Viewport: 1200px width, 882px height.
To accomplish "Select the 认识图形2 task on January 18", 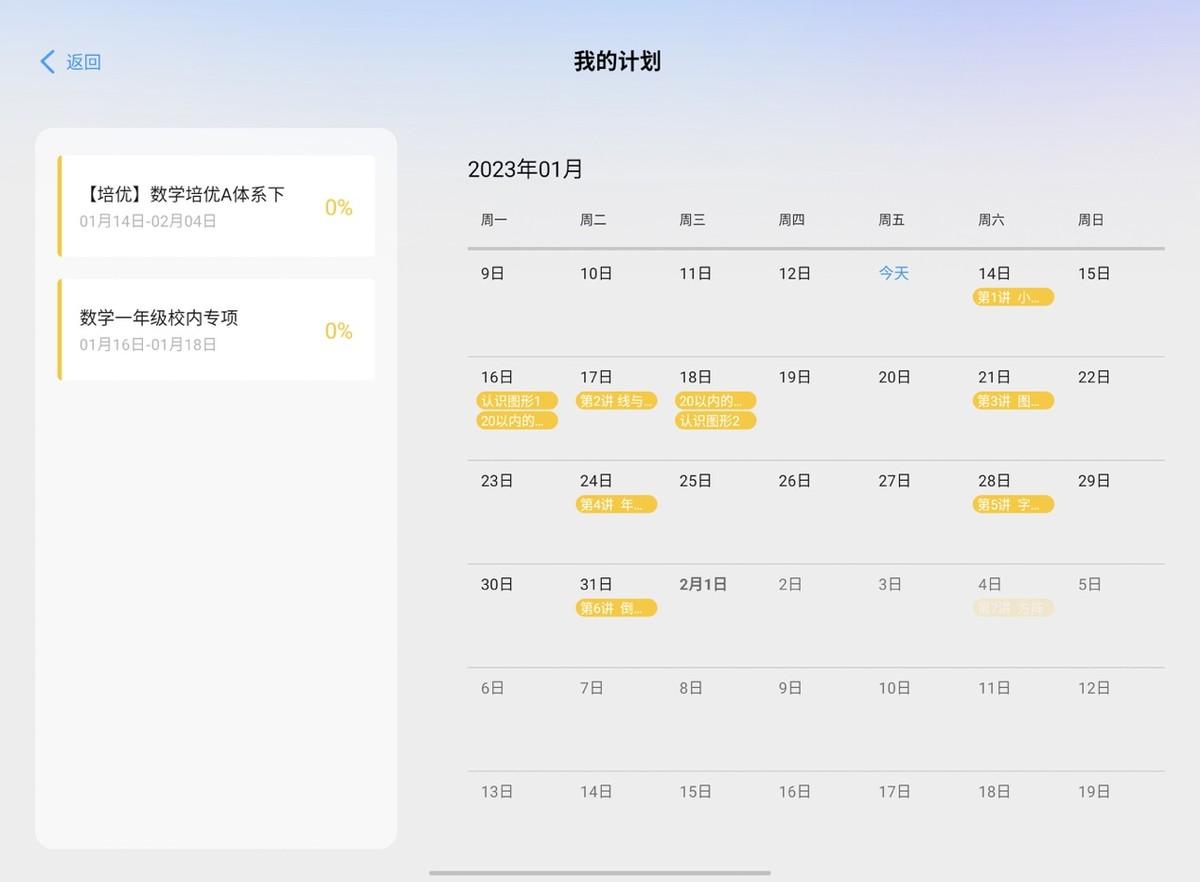I will pos(716,420).
